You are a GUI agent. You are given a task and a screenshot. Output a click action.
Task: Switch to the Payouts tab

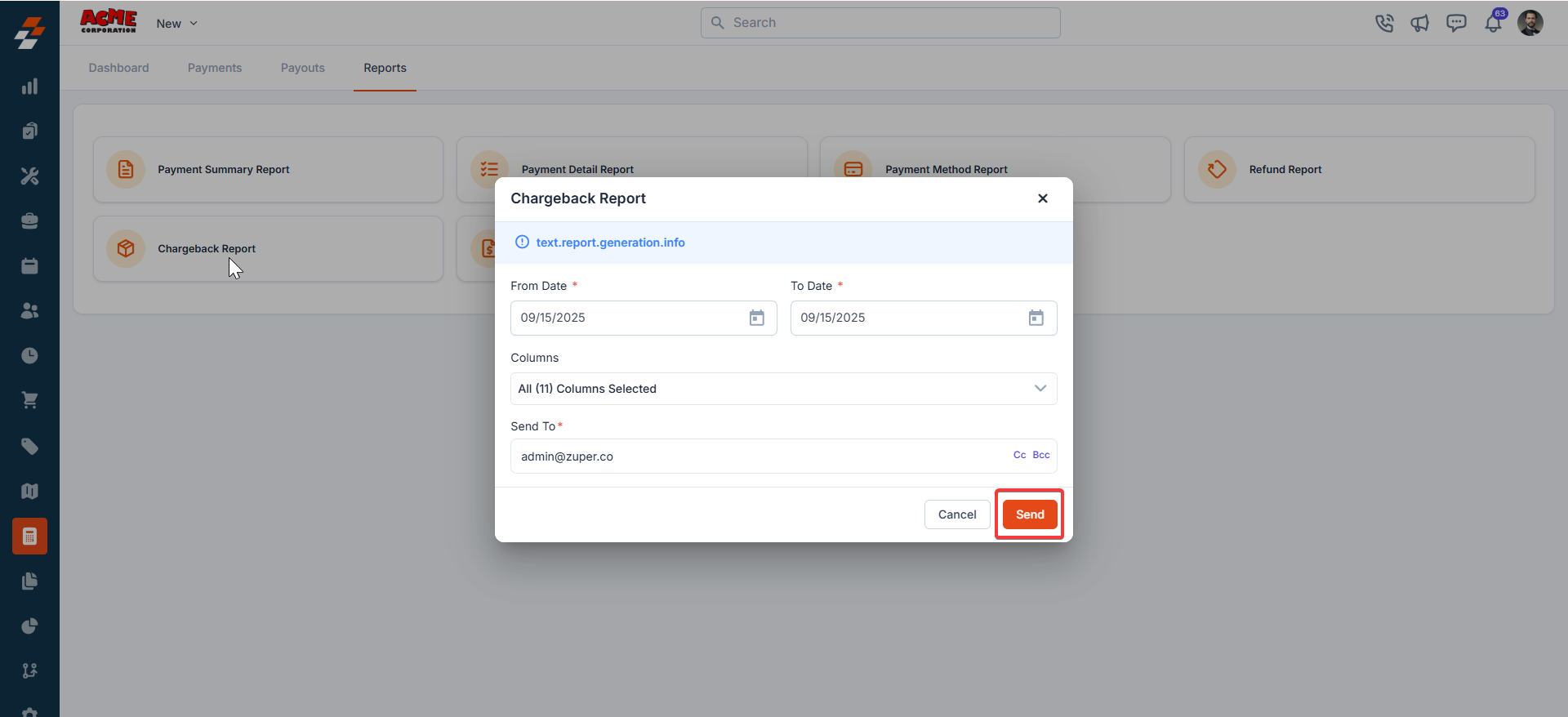pos(303,68)
